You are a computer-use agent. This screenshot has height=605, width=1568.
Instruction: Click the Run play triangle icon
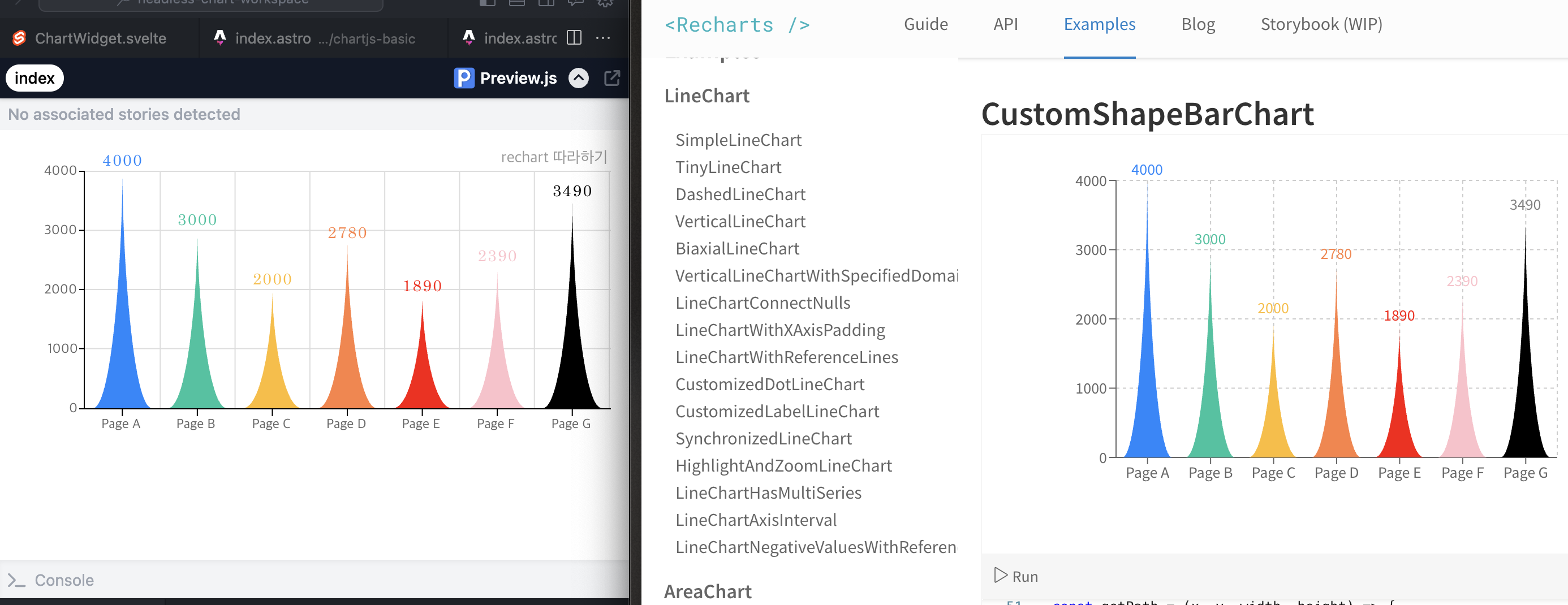point(1000,575)
